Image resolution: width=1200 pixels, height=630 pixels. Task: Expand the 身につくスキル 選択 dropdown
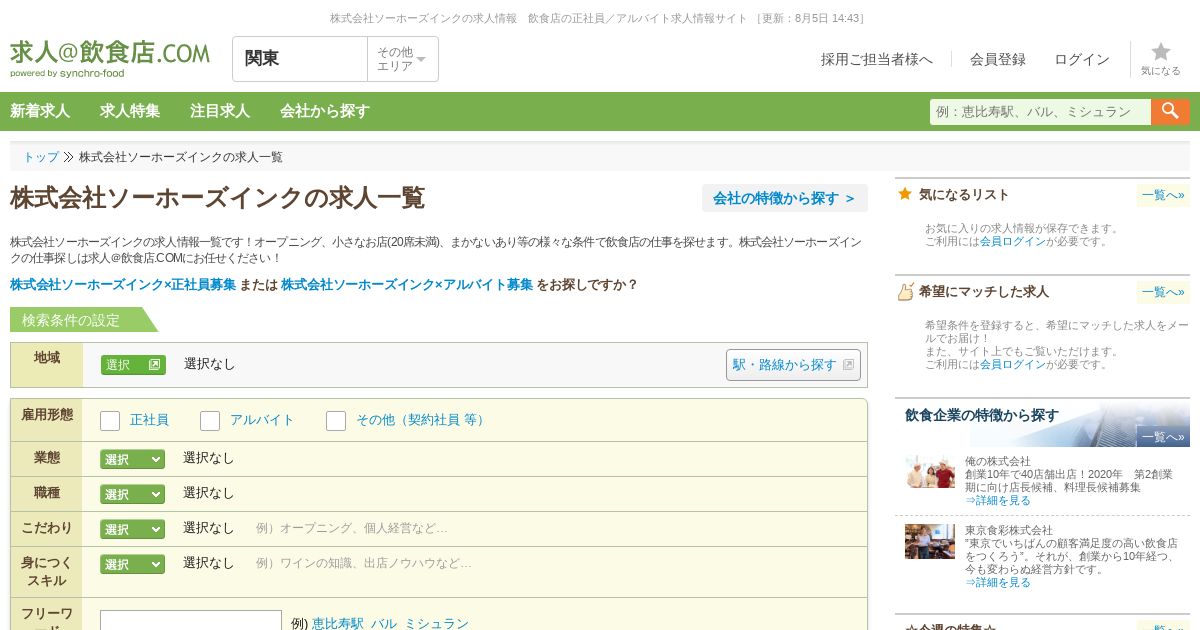(x=132, y=564)
